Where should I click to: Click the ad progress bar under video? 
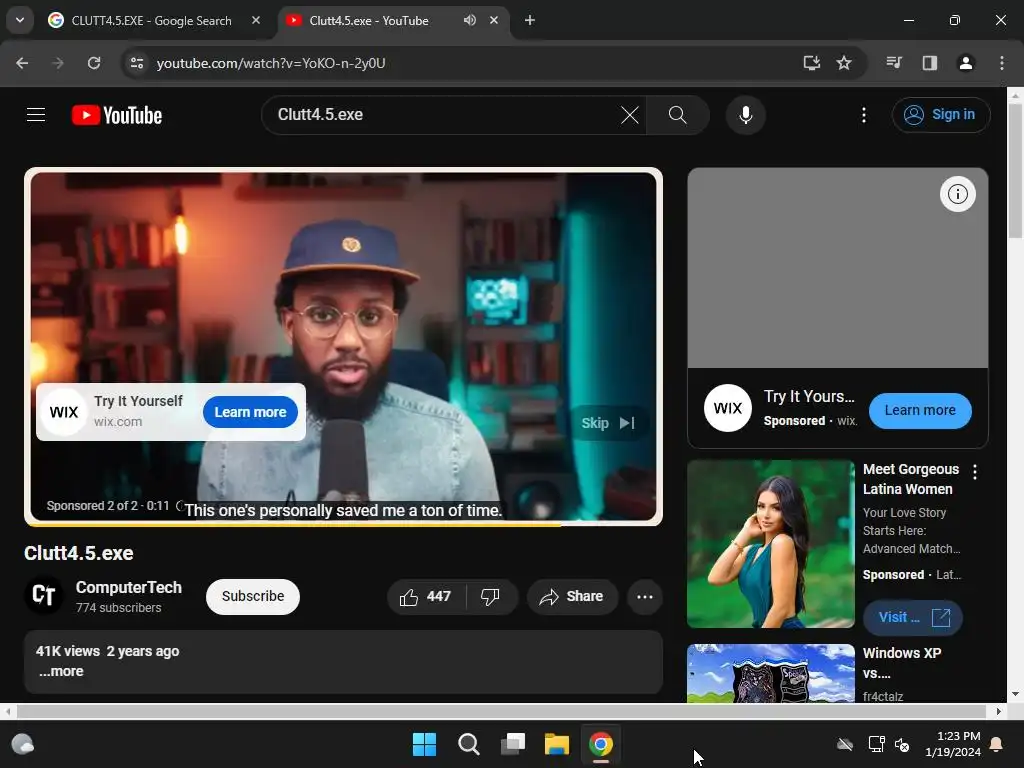coord(344,524)
